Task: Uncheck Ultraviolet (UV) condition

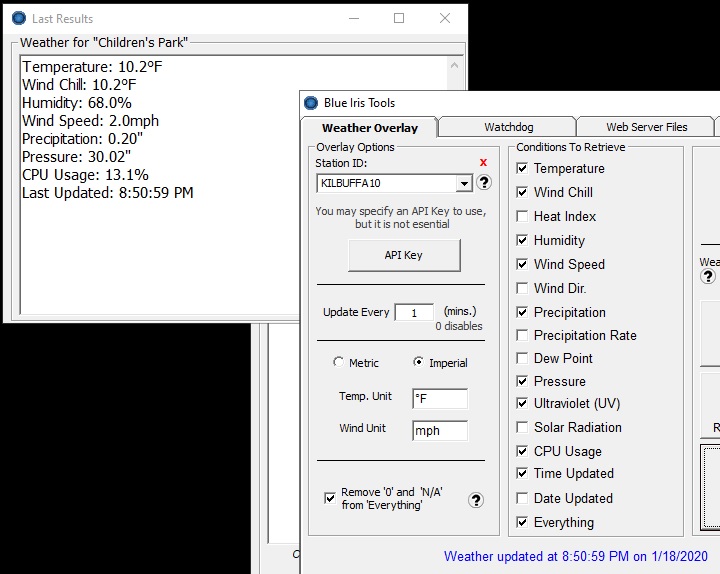Action: (522, 403)
